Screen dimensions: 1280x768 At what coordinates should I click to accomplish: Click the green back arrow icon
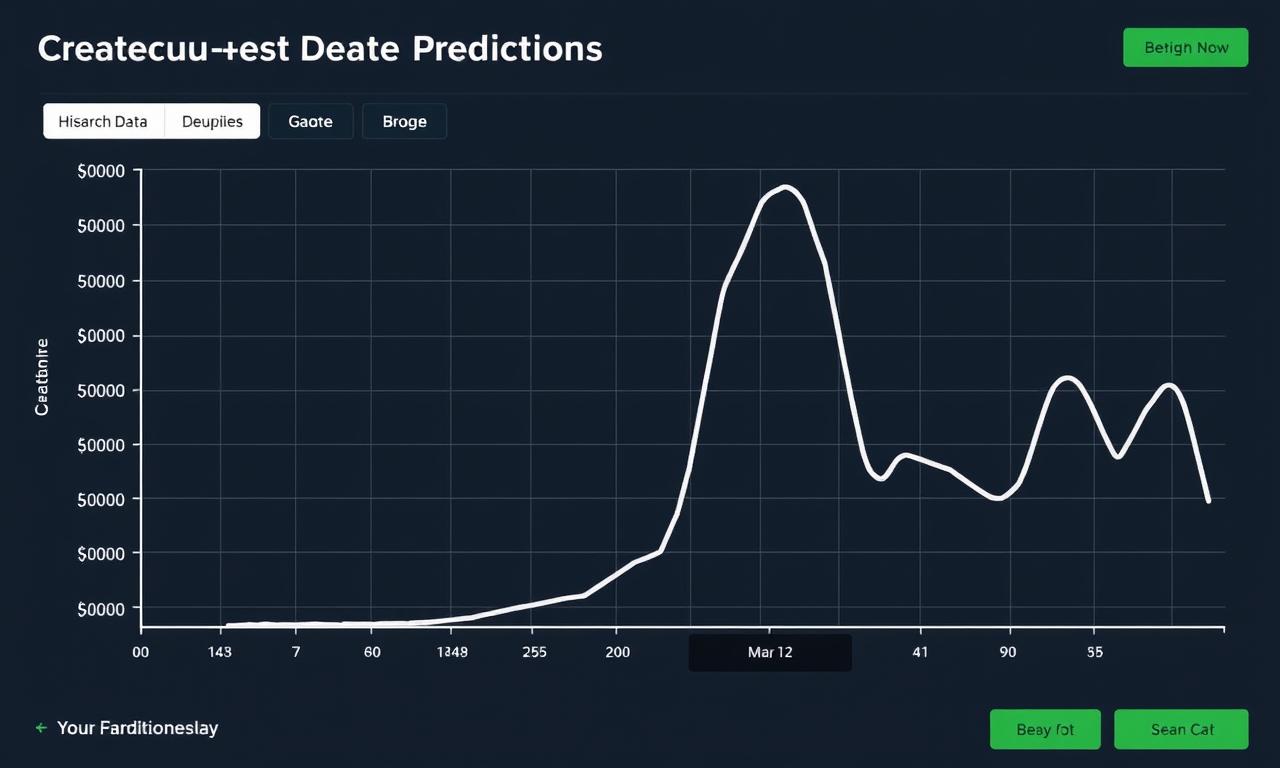[41, 728]
